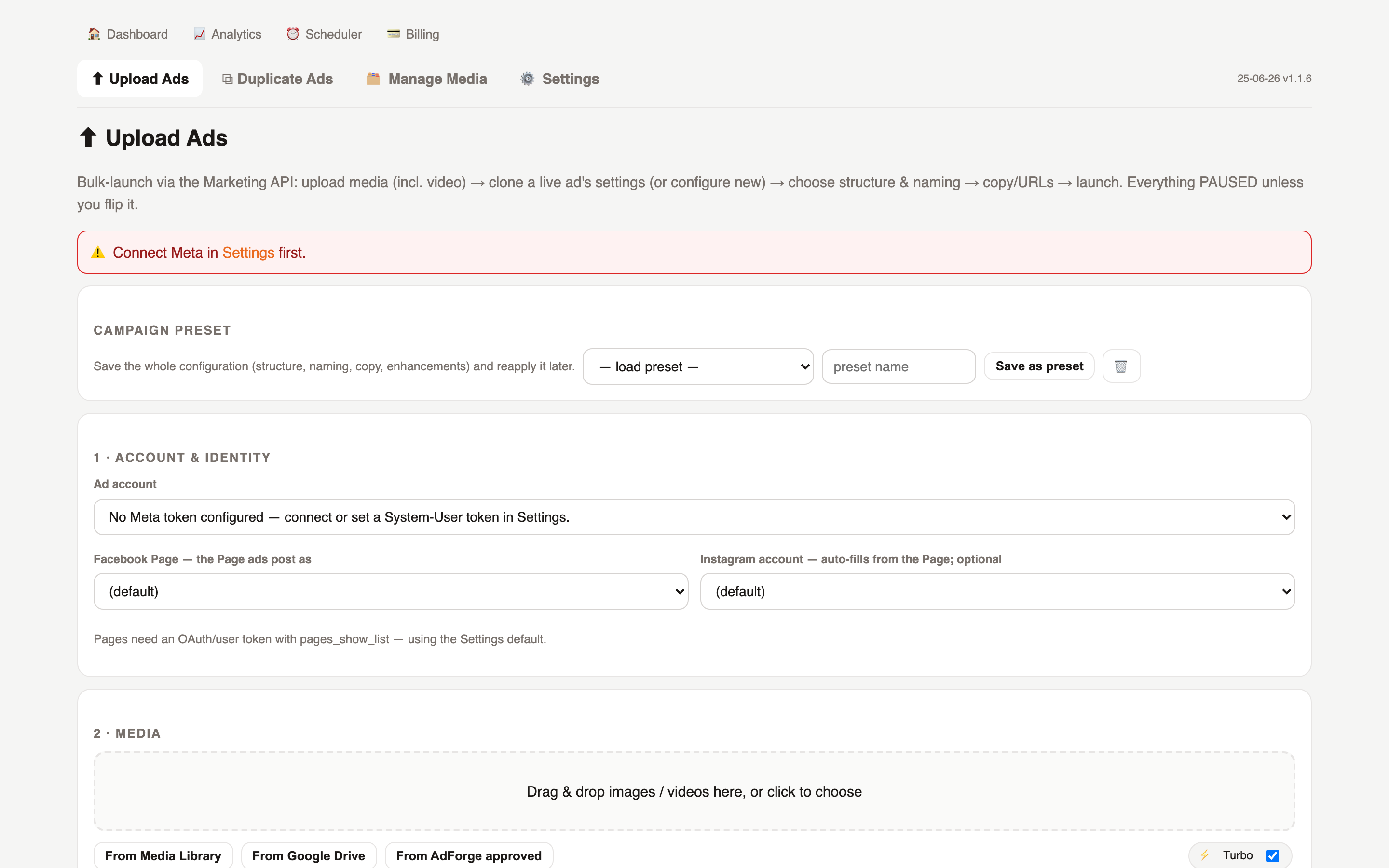Switch to the Duplicate Ads tab
This screenshot has height=868, width=1389.
click(x=277, y=79)
